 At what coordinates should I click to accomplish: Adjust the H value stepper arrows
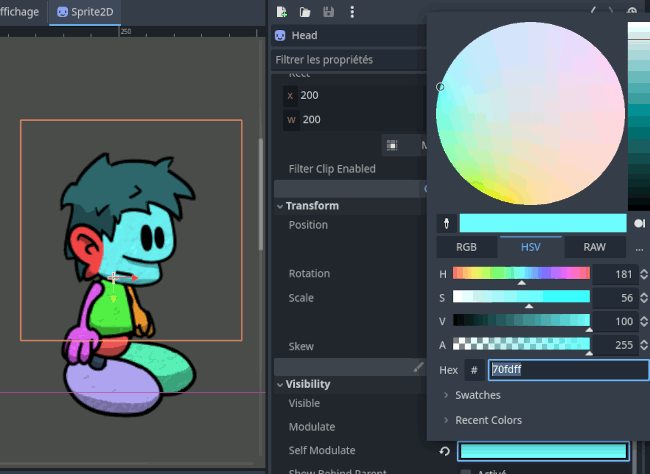point(644,274)
